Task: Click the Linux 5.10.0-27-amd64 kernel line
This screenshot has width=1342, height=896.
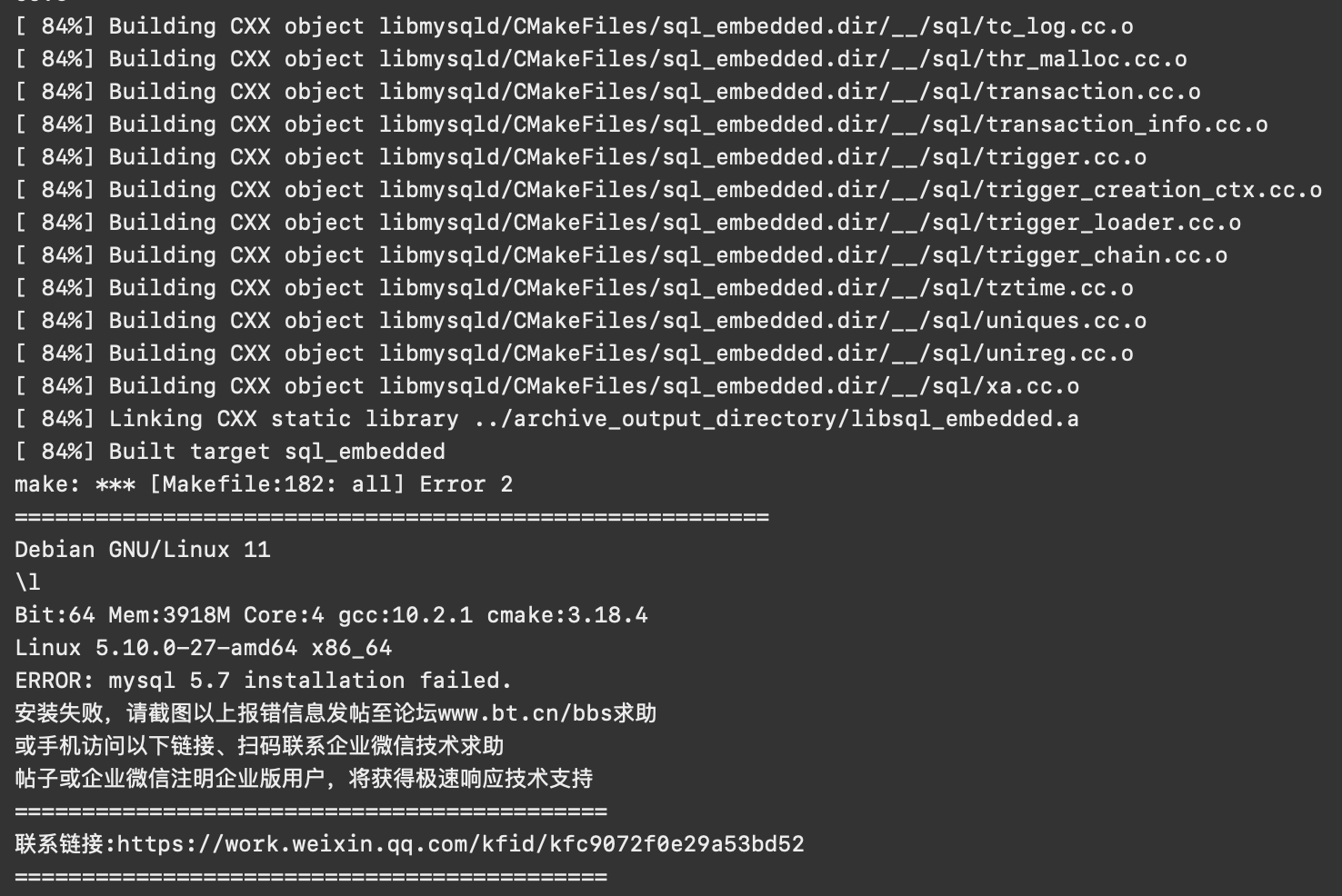Action: [x=203, y=648]
